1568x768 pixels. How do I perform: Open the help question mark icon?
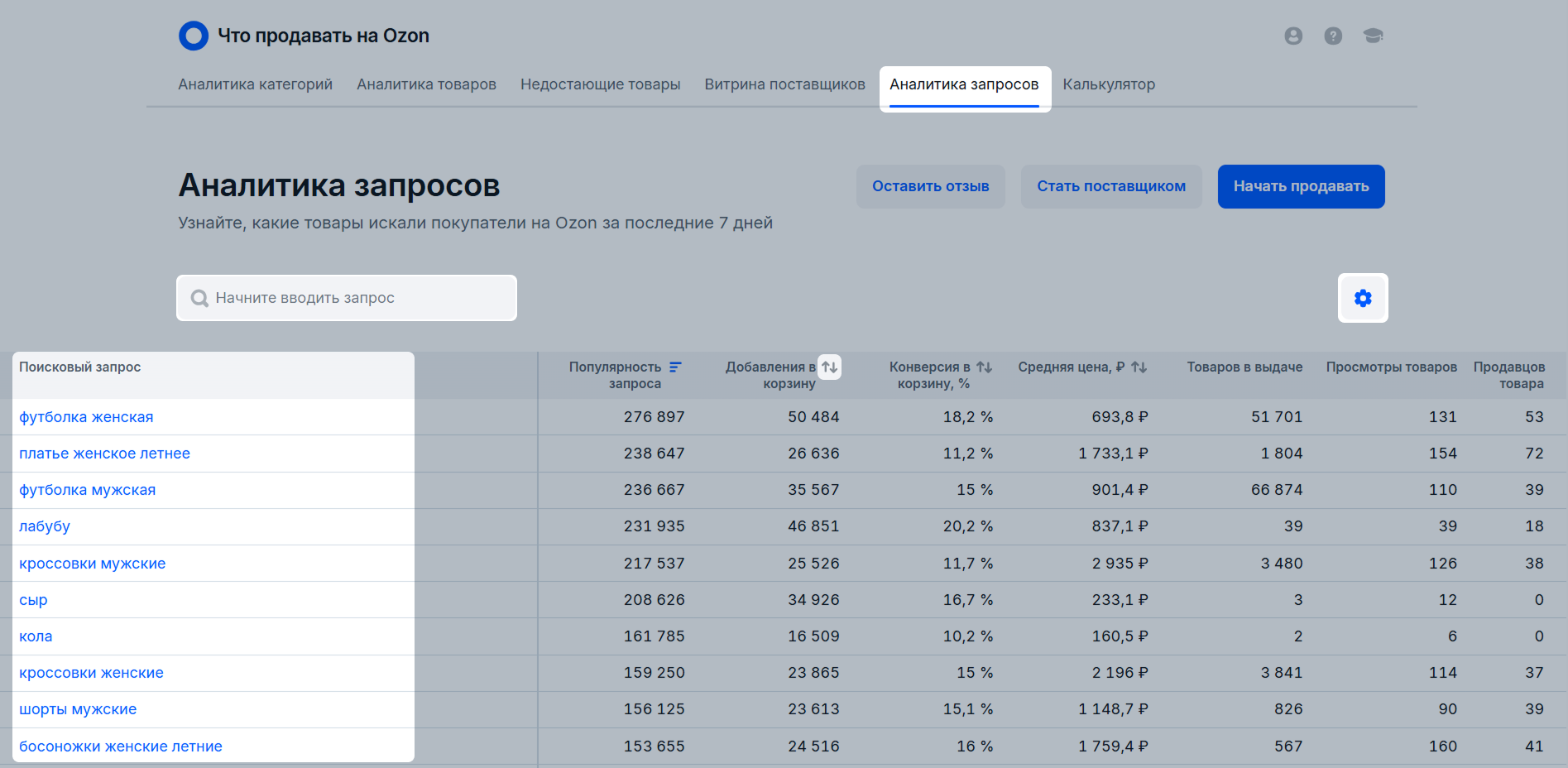[x=1333, y=36]
